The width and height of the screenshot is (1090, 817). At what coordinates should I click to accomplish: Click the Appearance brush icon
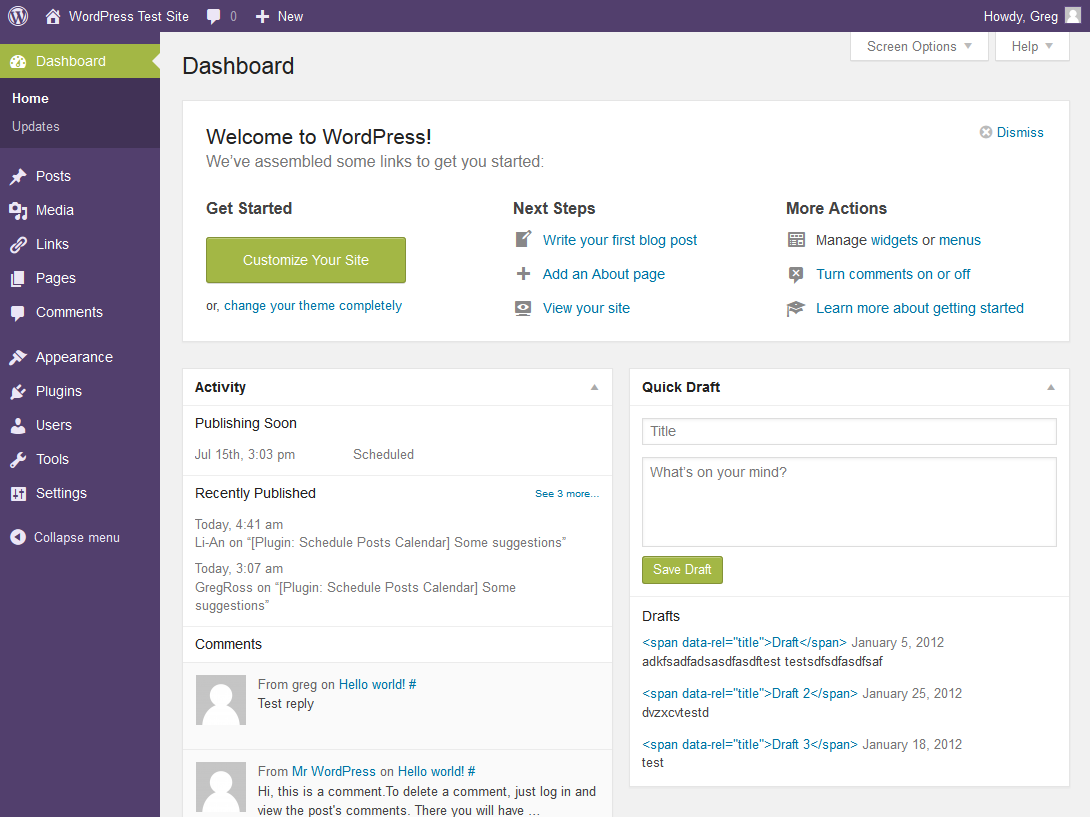[18, 357]
